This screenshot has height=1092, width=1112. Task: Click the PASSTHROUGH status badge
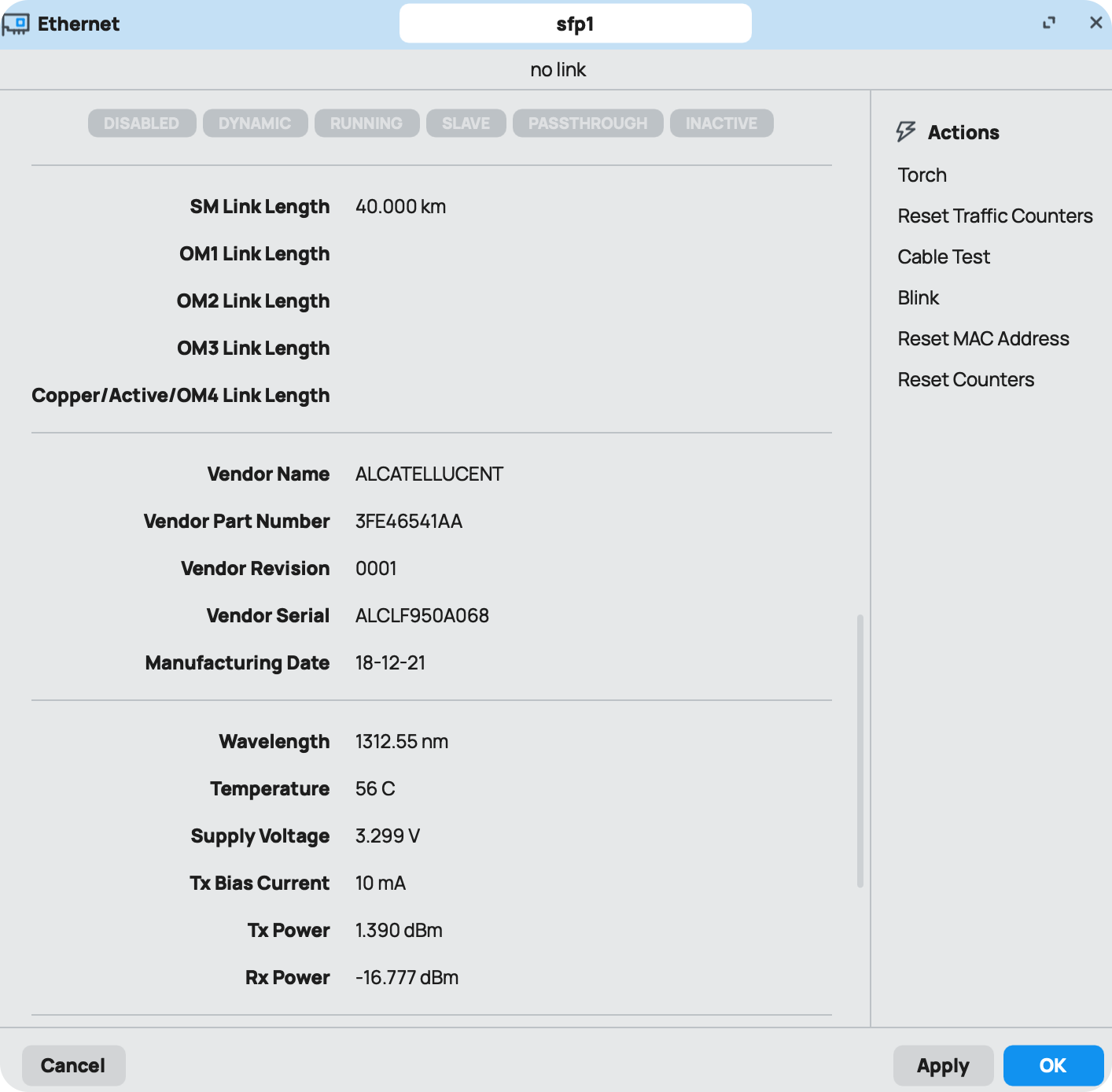(x=587, y=124)
